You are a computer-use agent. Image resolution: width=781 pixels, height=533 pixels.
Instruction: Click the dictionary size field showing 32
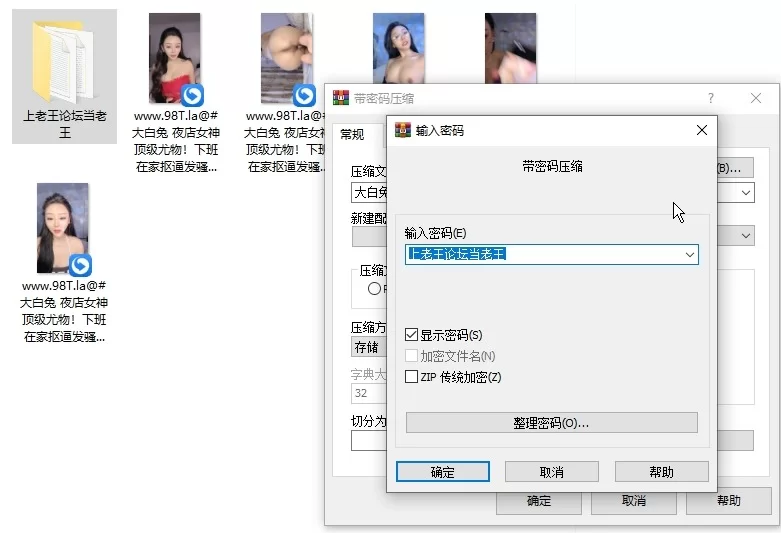pyautogui.click(x=369, y=393)
